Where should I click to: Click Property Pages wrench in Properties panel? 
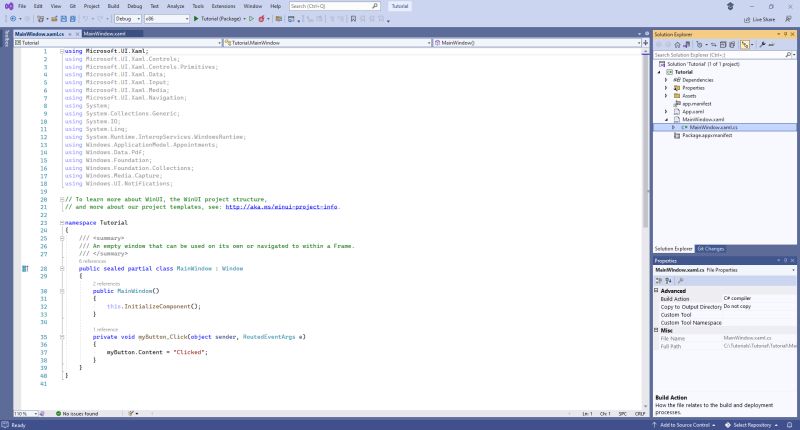click(x=681, y=281)
